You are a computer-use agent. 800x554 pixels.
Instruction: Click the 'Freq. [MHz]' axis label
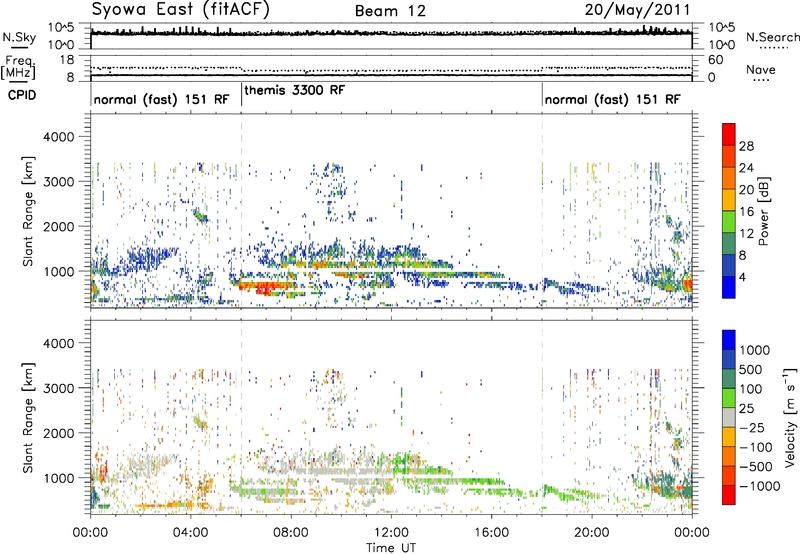tap(19, 67)
